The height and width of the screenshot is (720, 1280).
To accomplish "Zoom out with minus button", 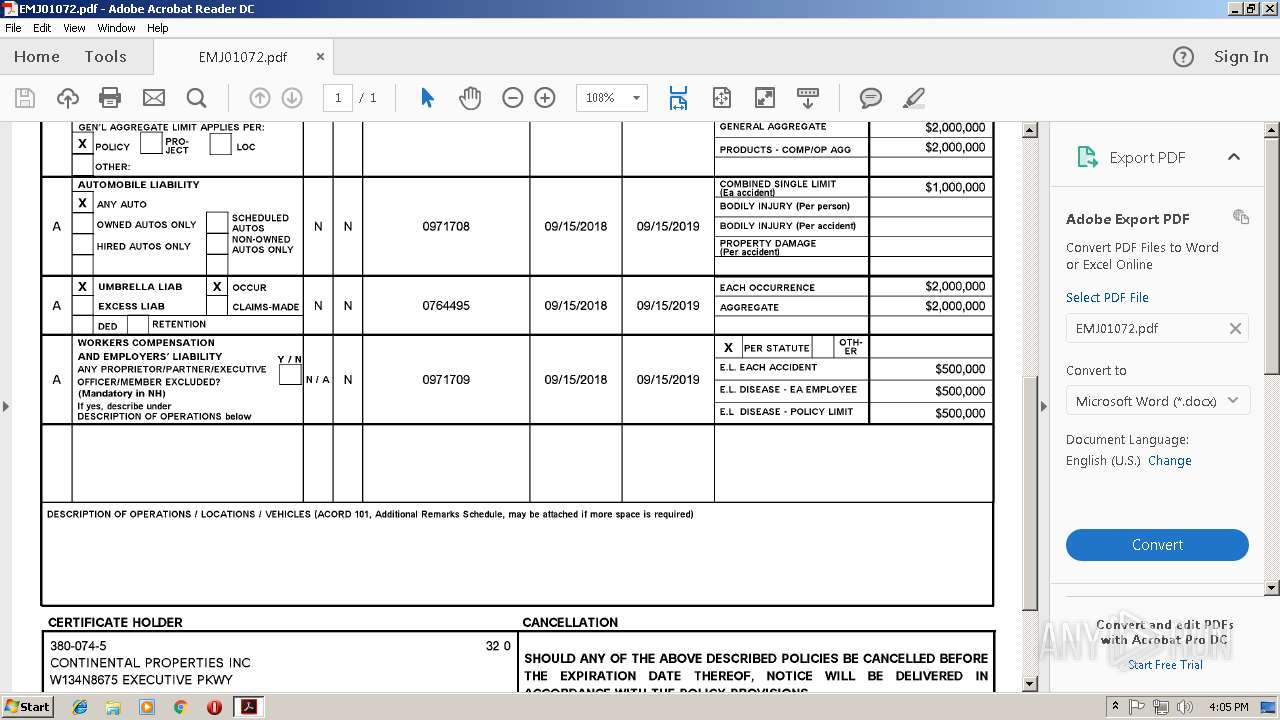I will [x=512, y=98].
